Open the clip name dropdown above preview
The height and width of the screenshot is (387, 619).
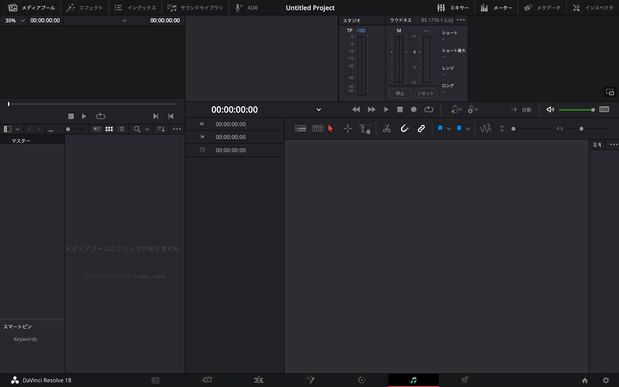tap(124, 20)
